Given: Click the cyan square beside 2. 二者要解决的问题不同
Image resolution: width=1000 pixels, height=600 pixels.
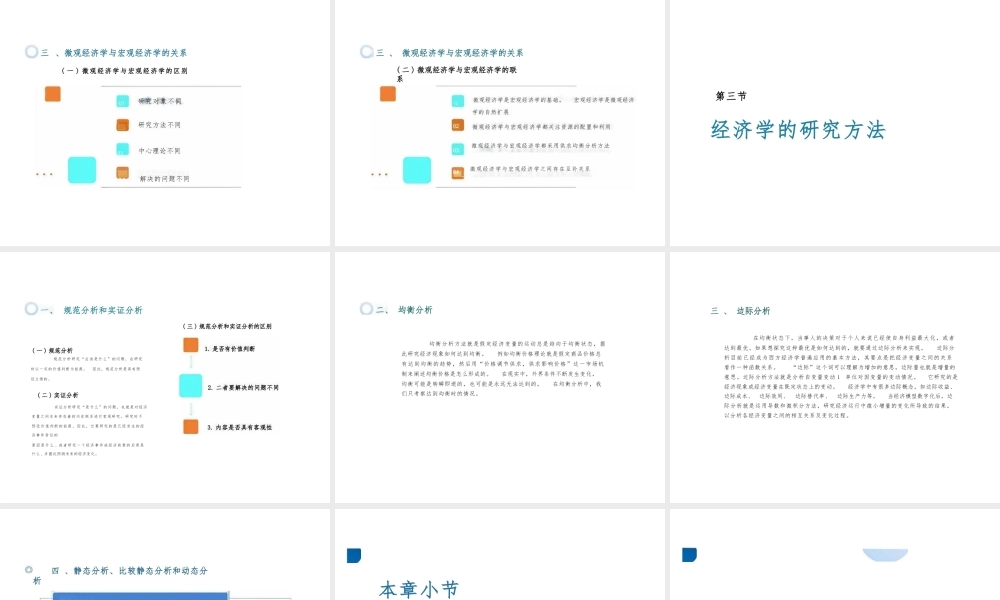Looking at the screenshot, I should [x=191, y=386].
